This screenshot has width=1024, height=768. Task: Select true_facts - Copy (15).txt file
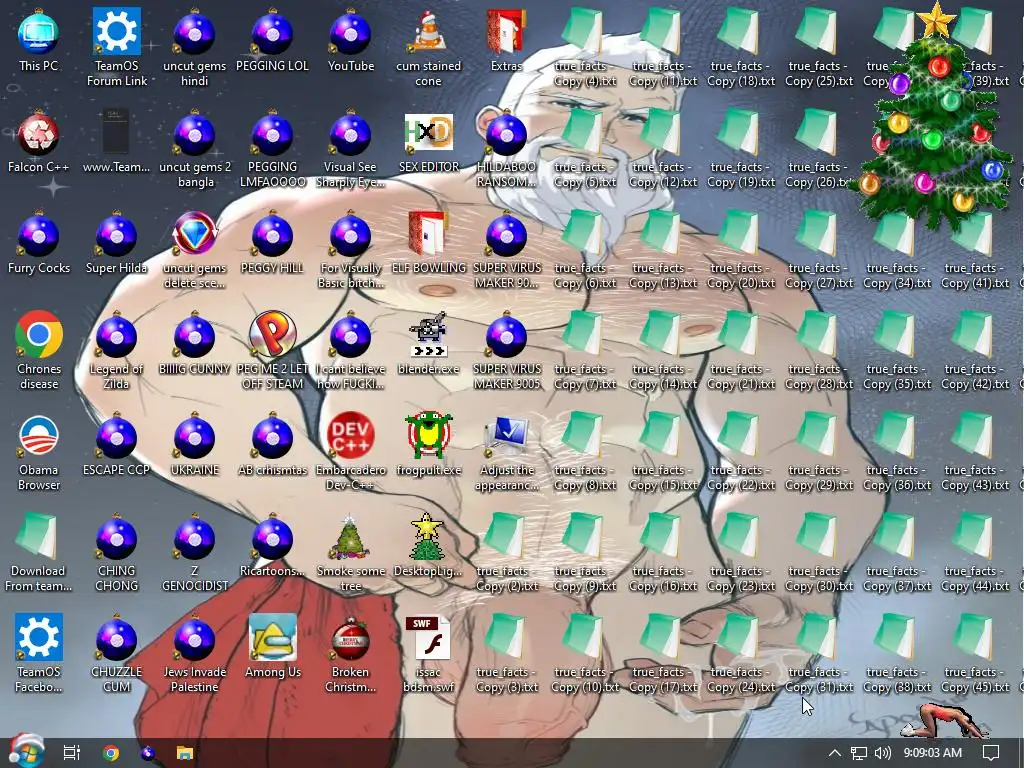(662, 452)
